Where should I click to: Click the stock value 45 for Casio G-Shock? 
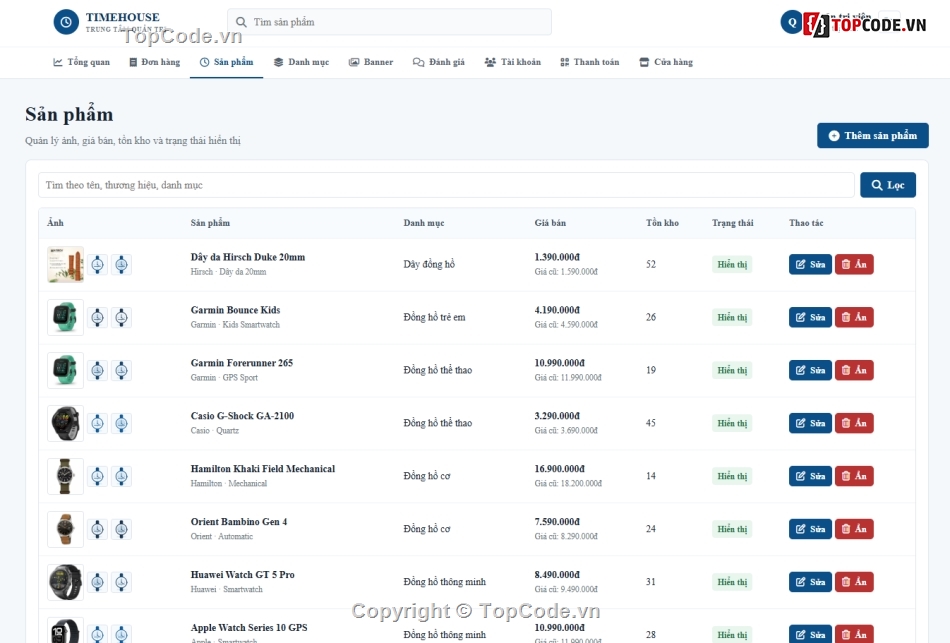tap(651, 423)
